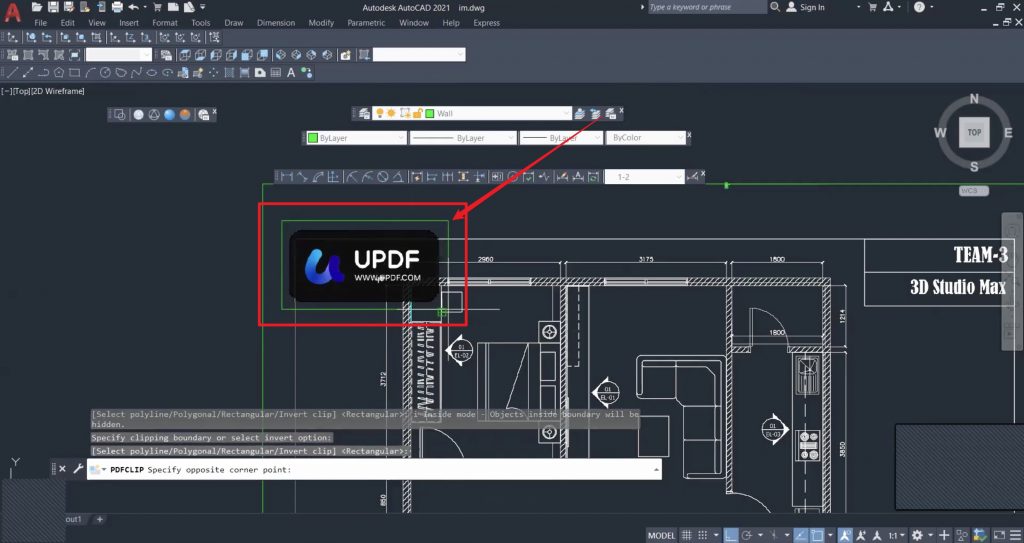Open the quick access toolbar customize arrow

203,7
